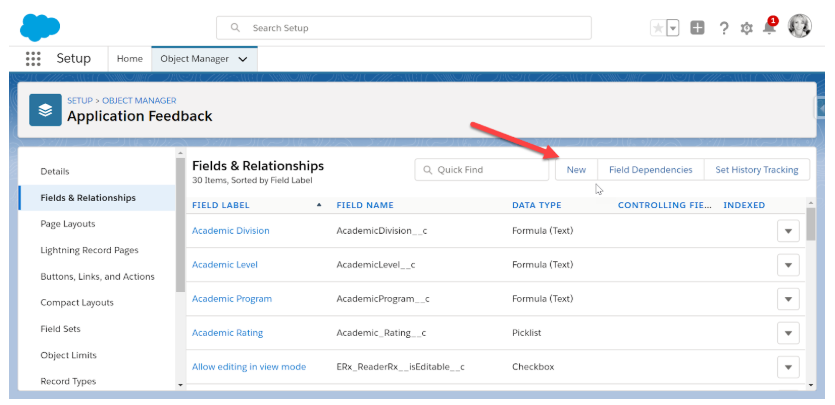835x405 pixels.
Task: Click the Salesforce cloud logo
Action: click(40, 26)
